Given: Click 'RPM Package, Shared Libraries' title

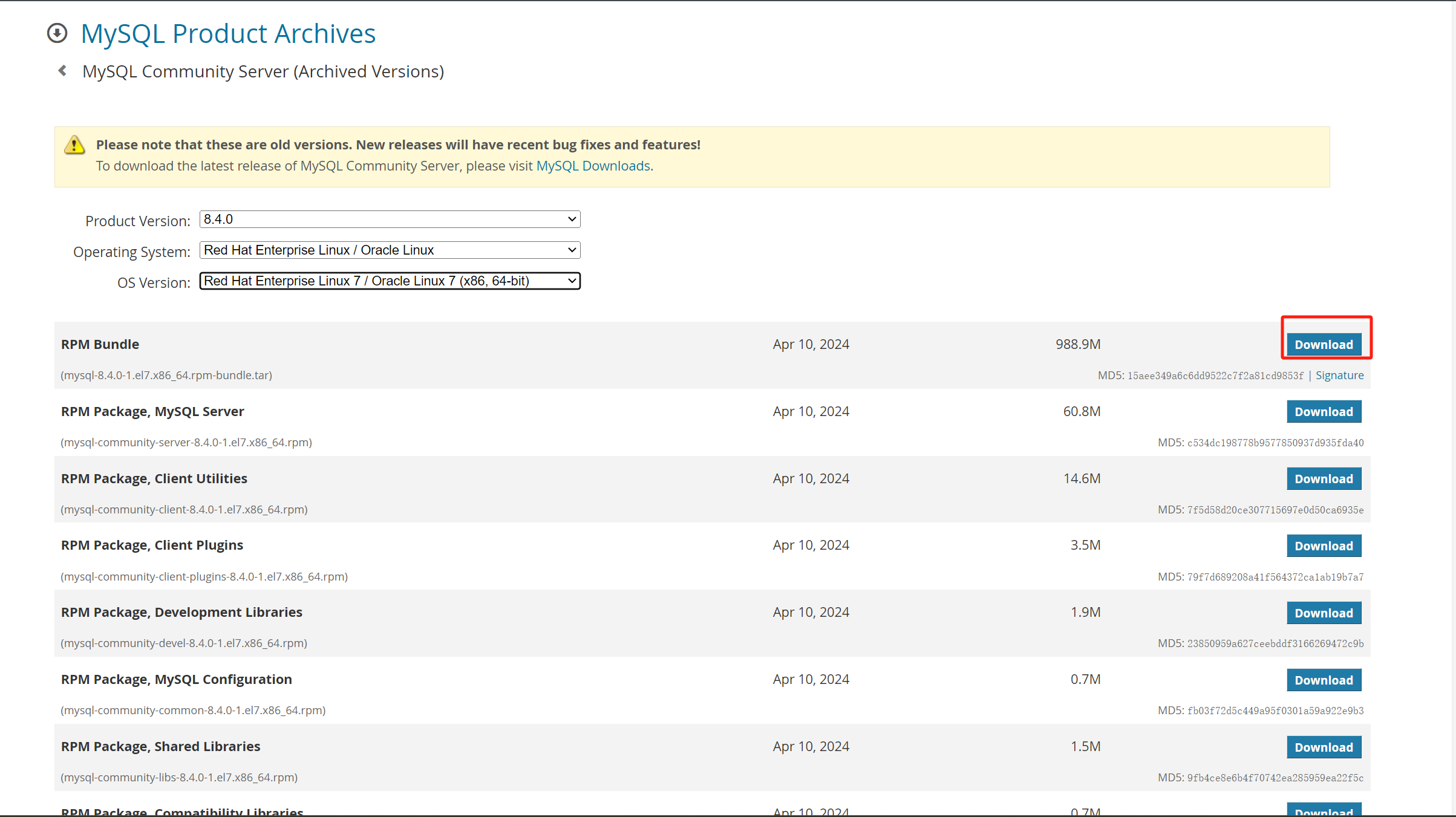Looking at the screenshot, I should click(161, 746).
